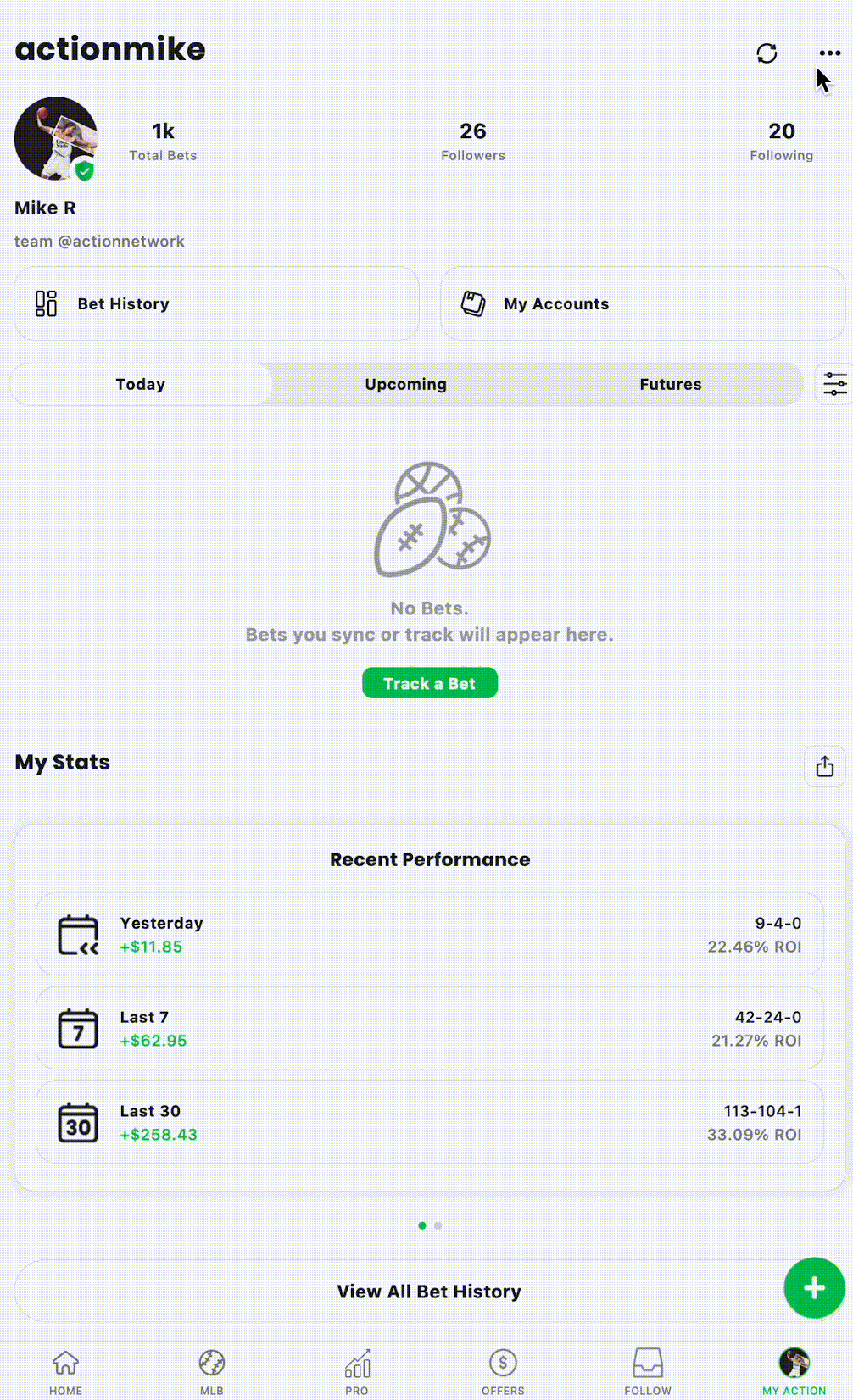Open the bet filter settings icon

coord(833,384)
